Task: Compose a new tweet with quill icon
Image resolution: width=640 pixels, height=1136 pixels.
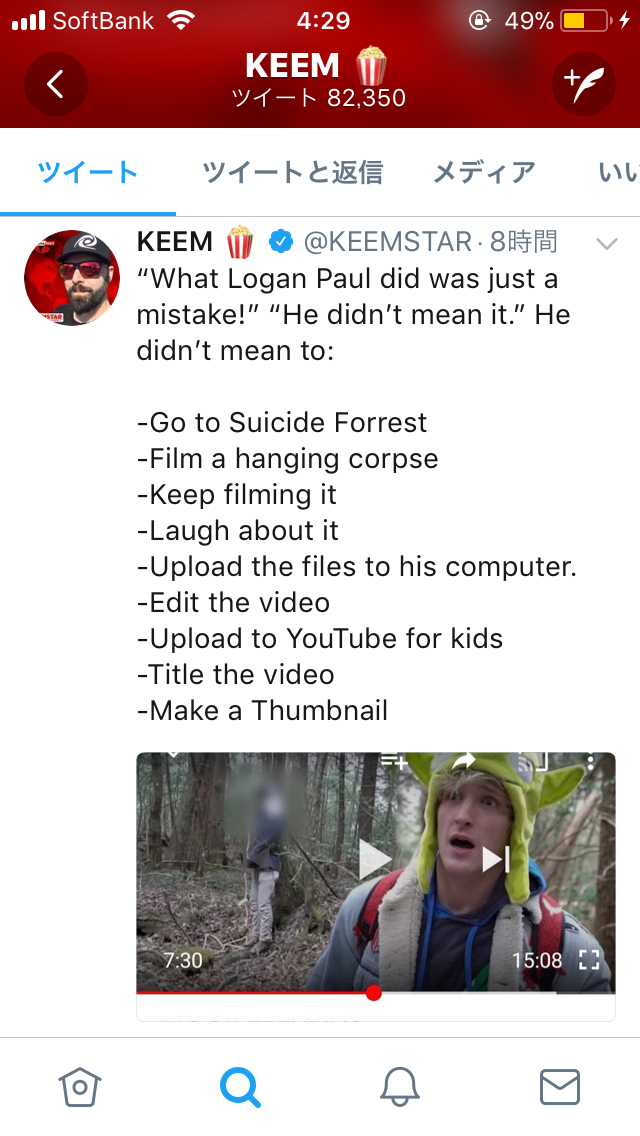Action: [x=584, y=84]
